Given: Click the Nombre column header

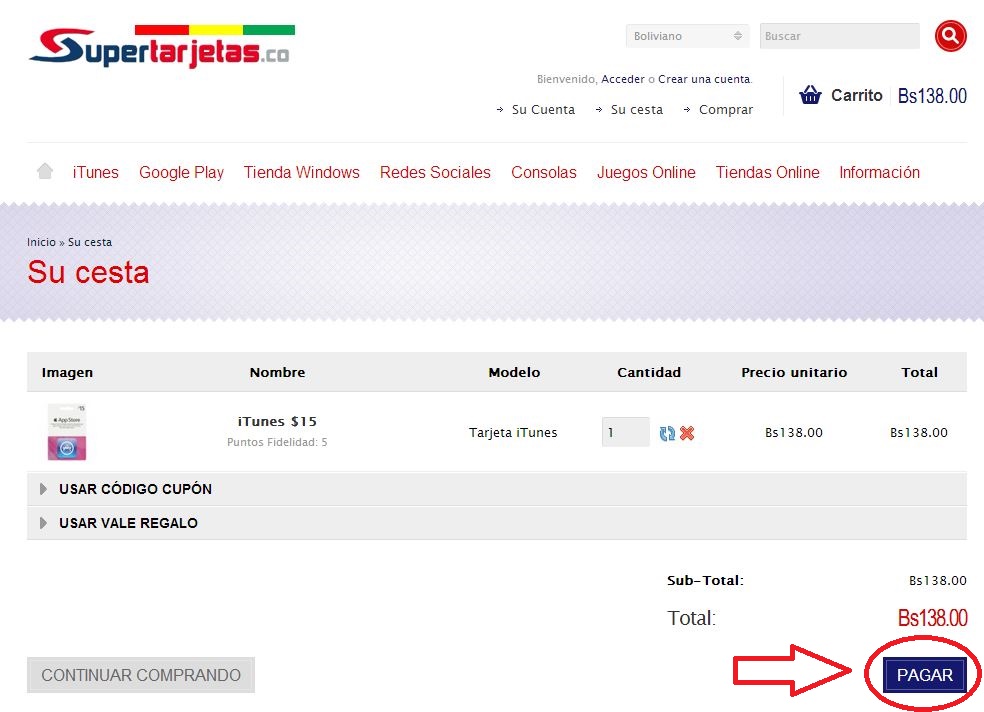Looking at the screenshot, I should 277,373.
